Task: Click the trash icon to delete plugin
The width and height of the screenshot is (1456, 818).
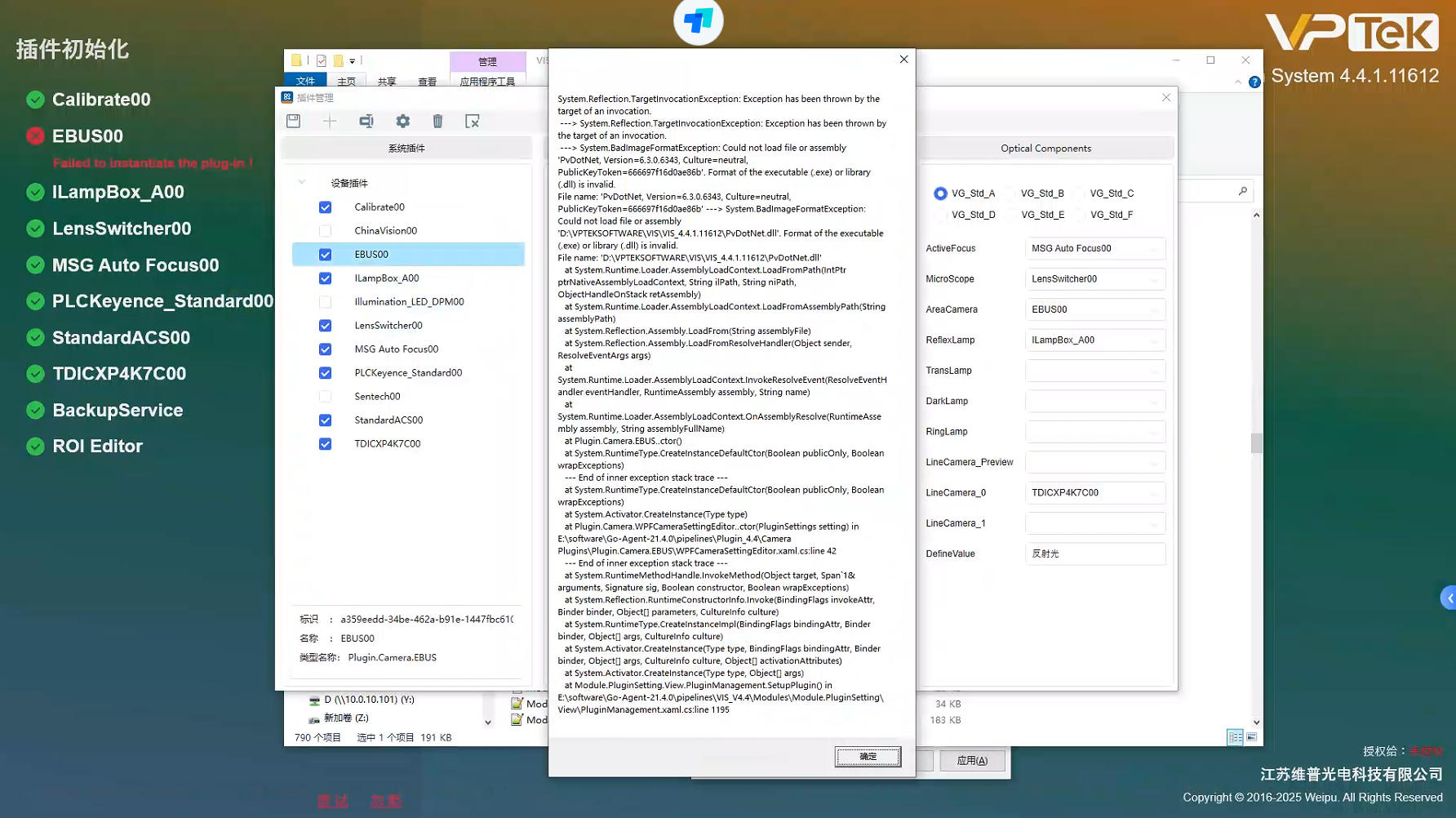Action: (438, 121)
